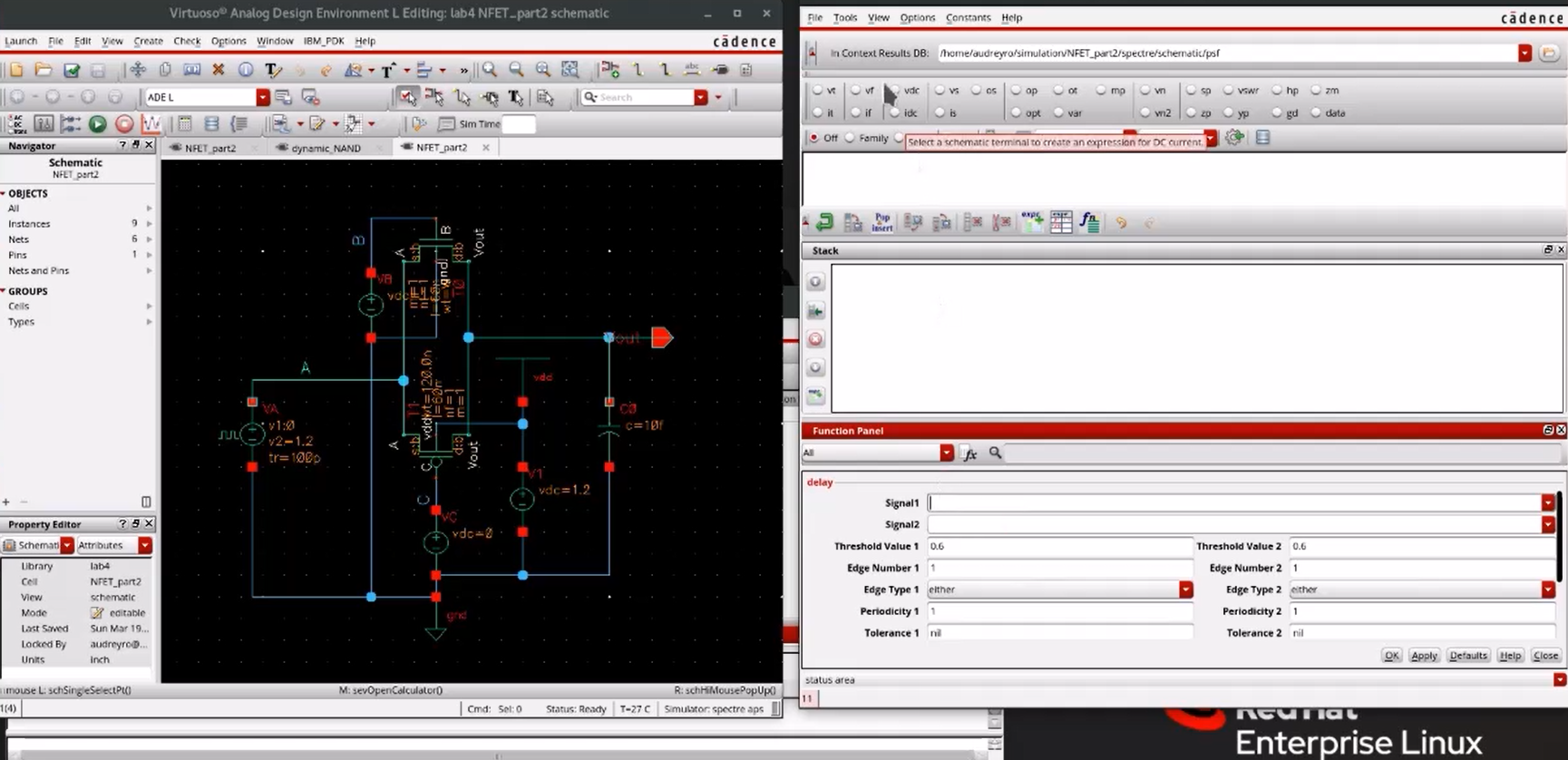The width and height of the screenshot is (1568, 760).
Task: Select the Move tool icon
Action: pos(138,70)
